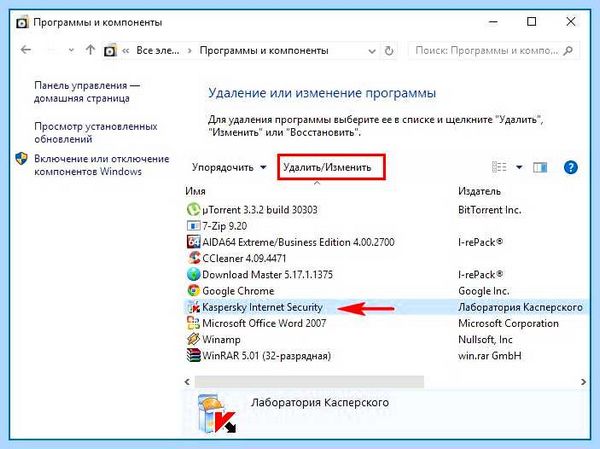Click the large Kaspersky details pane icon
Image resolution: width=600 pixels, height=449 pixels.
pyautogui.click(x=217, y=415)
